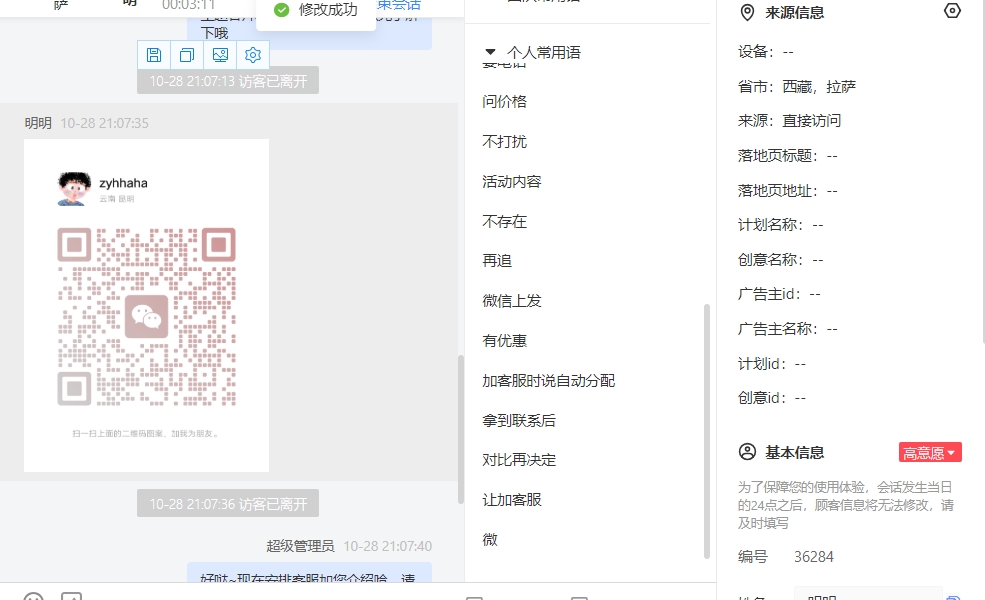
Task: Click the customer number 36284
Action: click(x=814, y=557)
